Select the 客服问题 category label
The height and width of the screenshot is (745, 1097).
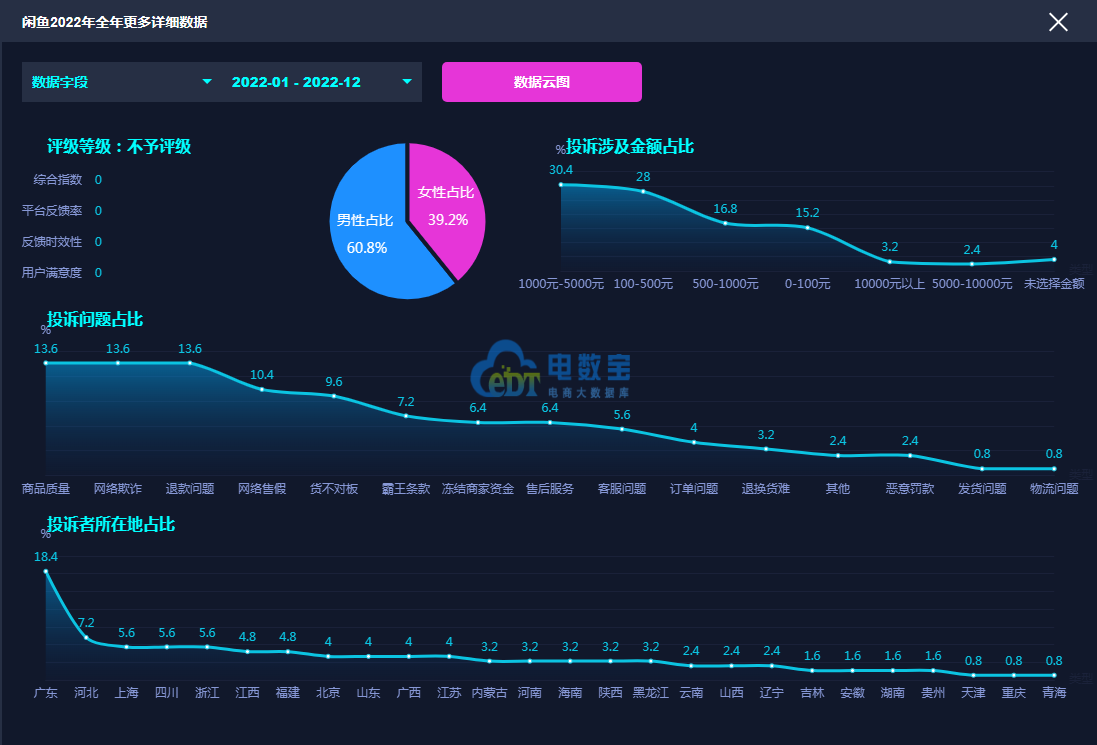(x=622, y=488)
